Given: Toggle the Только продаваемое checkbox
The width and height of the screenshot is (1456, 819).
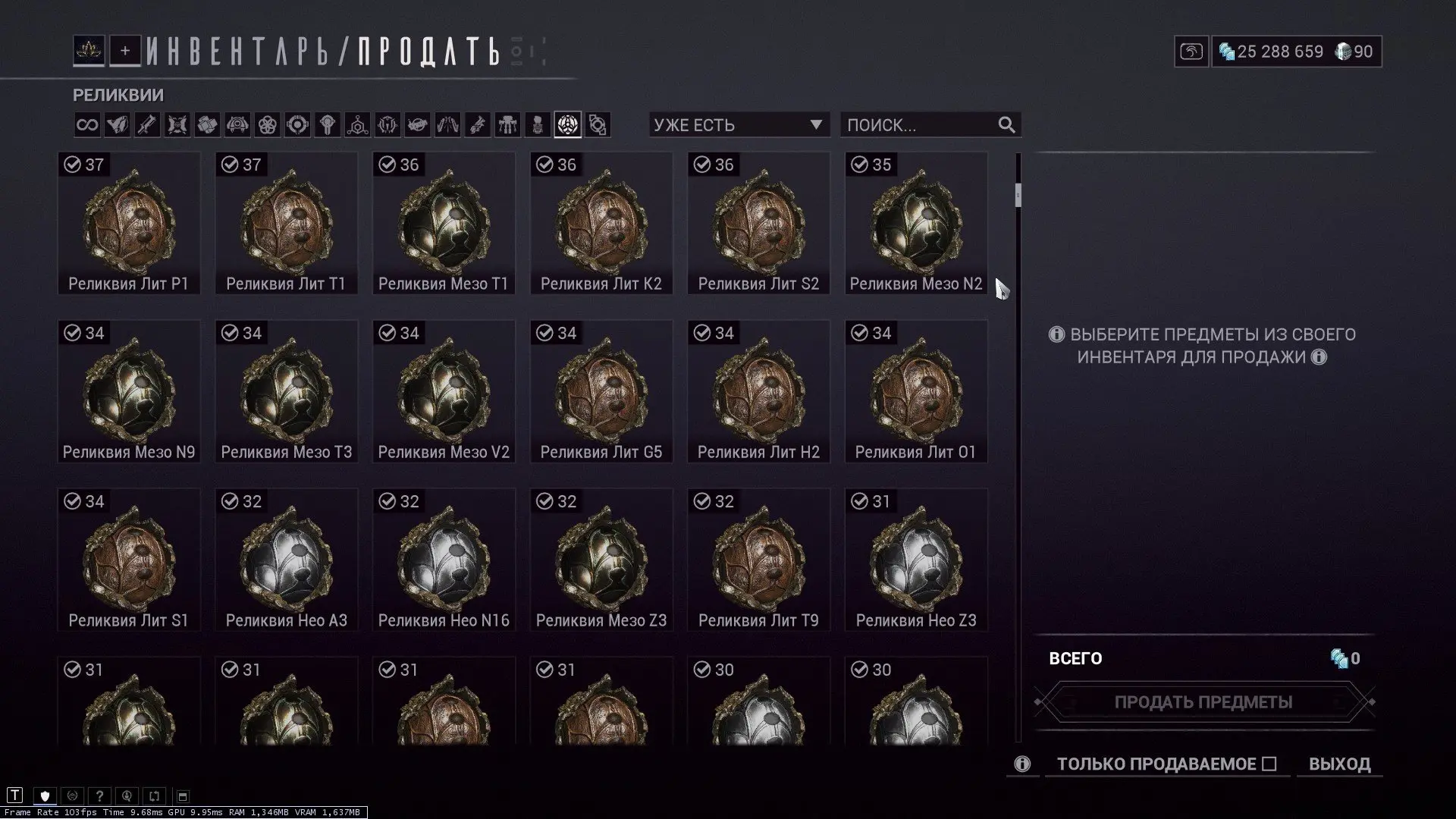Looking at the screenshot, I should 1269,764.
